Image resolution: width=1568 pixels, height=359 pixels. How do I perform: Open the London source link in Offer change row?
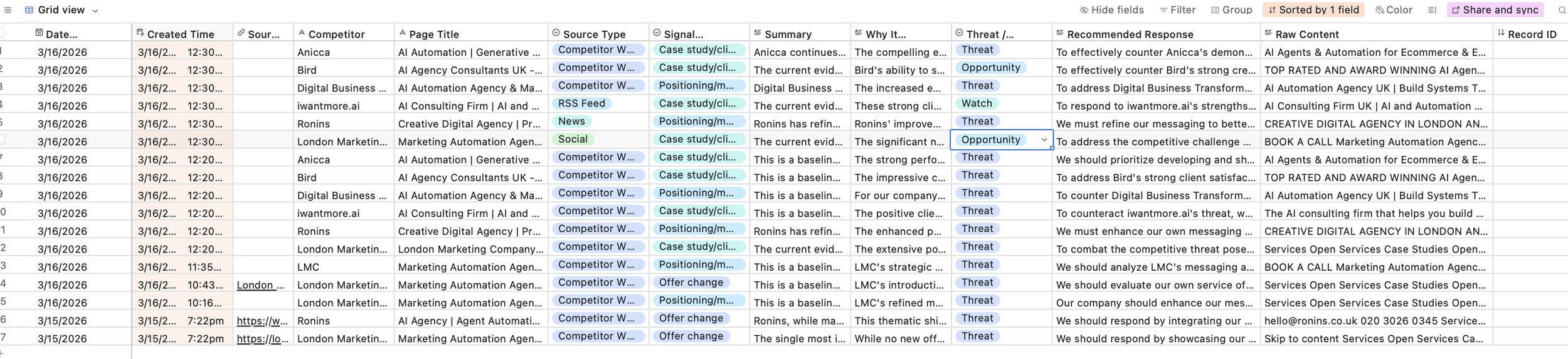(260, 285)
